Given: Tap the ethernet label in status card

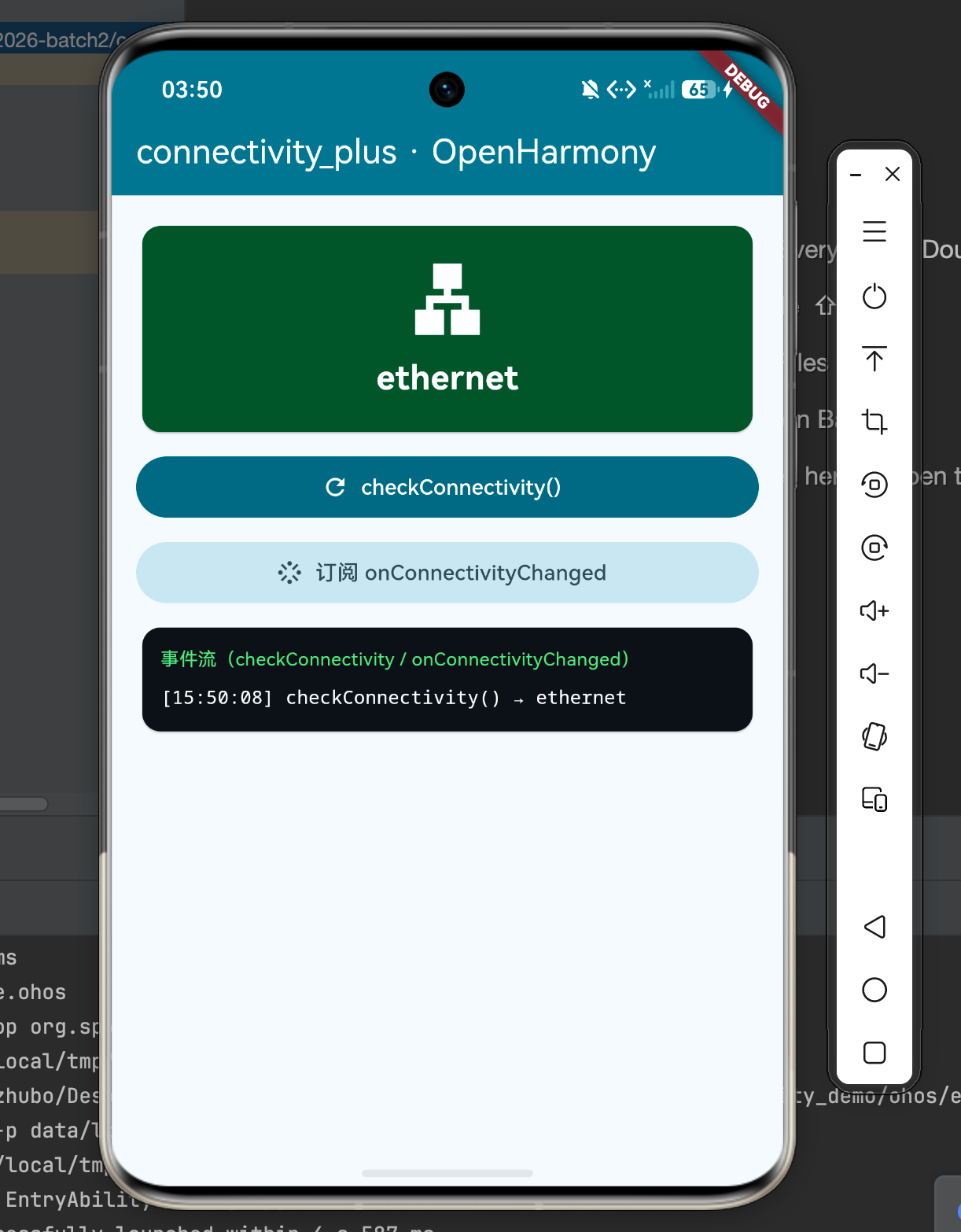Looking at the screenshot, I should pos(447,378).
